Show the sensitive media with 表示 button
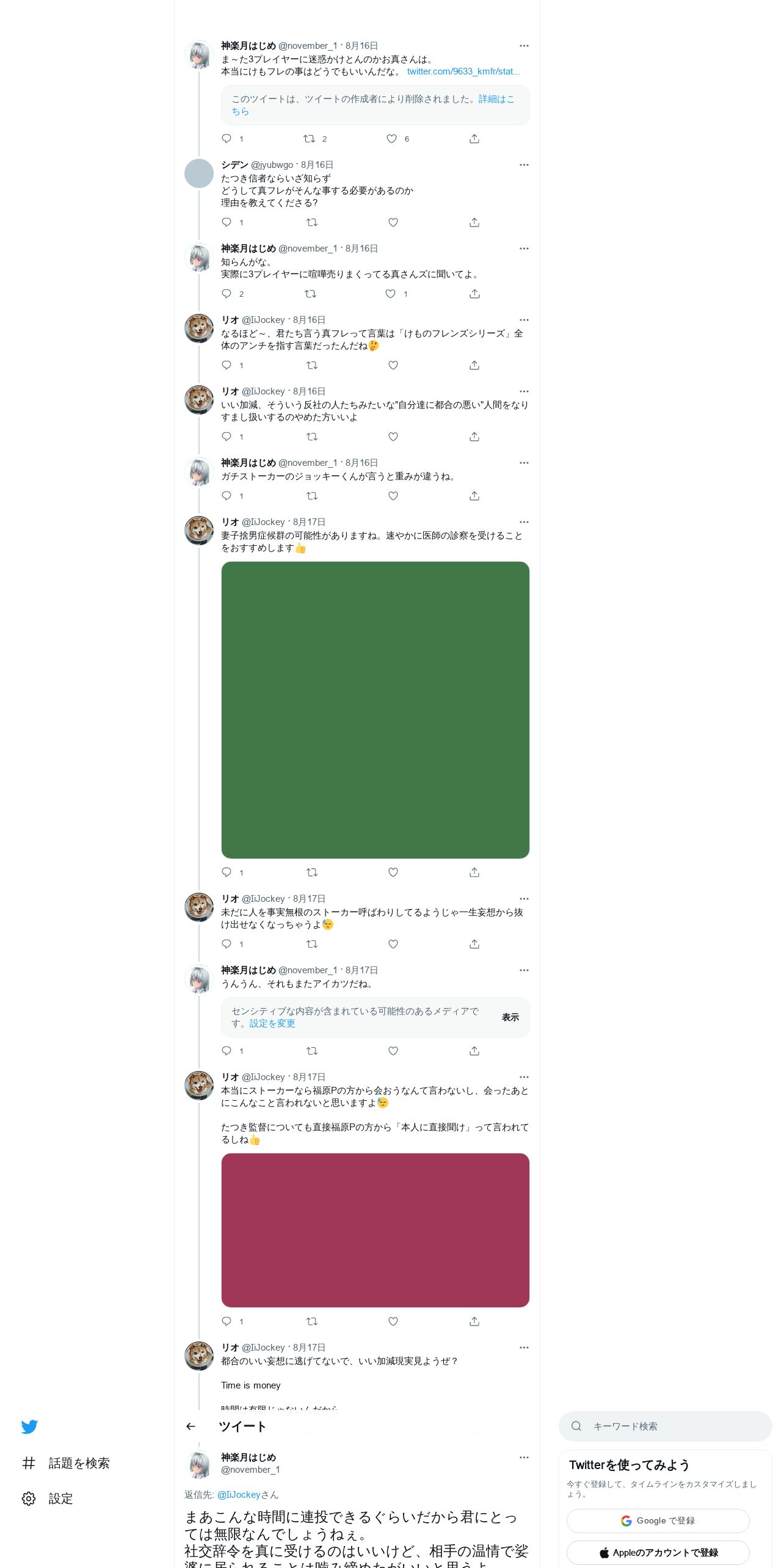Image resolution: width=784 pixels, height=1568 pixels. [x=510, y=1017]
